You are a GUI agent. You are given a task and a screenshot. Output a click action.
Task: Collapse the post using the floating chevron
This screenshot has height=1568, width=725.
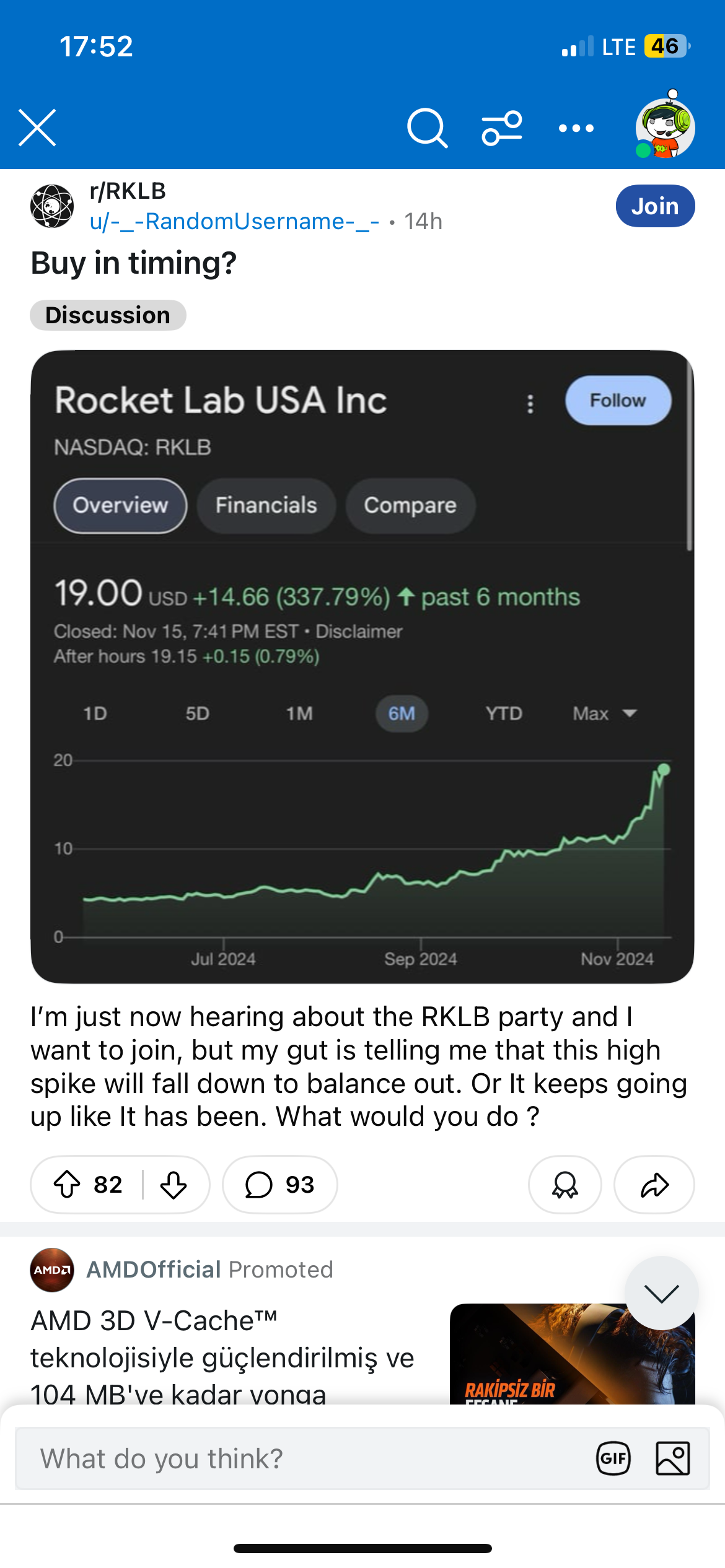[x=662, y=1293]
